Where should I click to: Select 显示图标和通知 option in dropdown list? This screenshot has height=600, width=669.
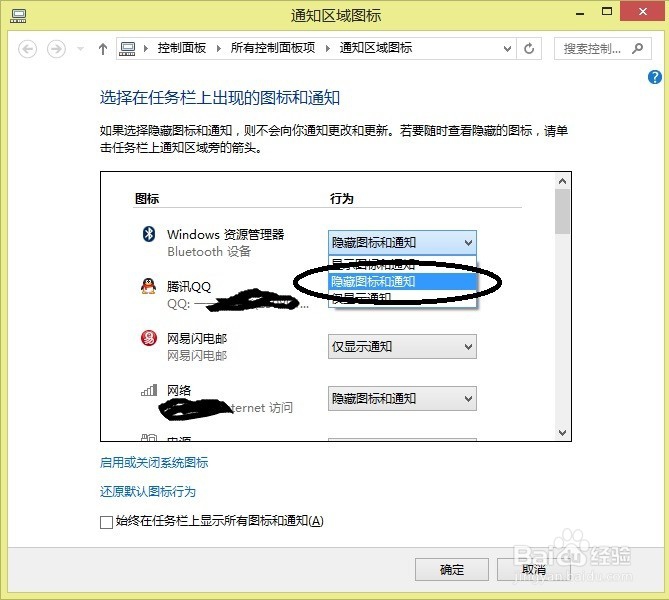pyautogui.click(x=403, y=265)
